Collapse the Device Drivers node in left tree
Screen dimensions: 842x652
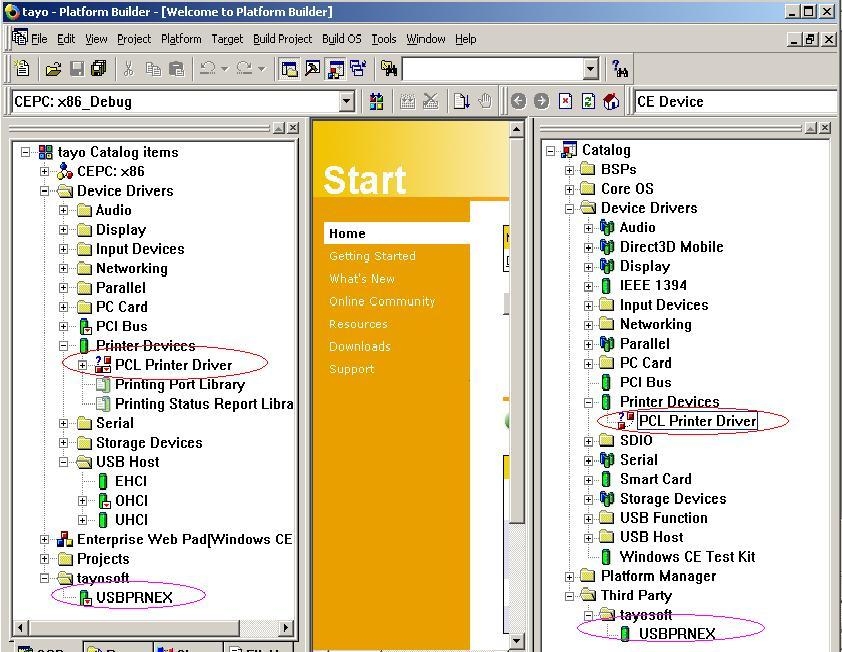[x=45, y=191]
